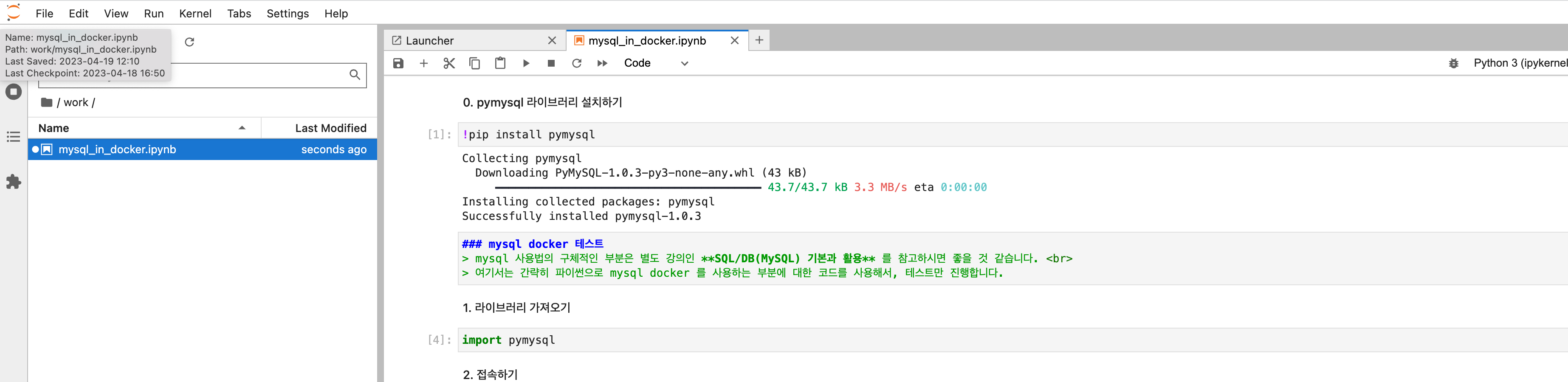Viewport: 1568px width, 382px height.
Task: Click the file search magnifier icon
Action: [x=354, y=75]
